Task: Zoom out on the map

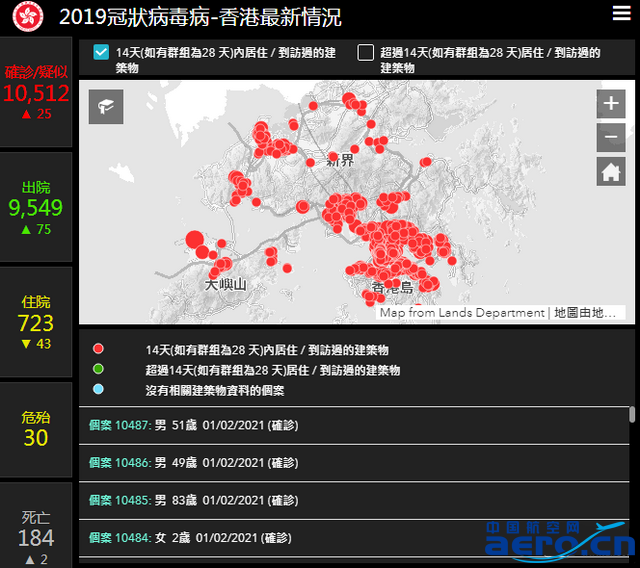Action: pos(611,137)
